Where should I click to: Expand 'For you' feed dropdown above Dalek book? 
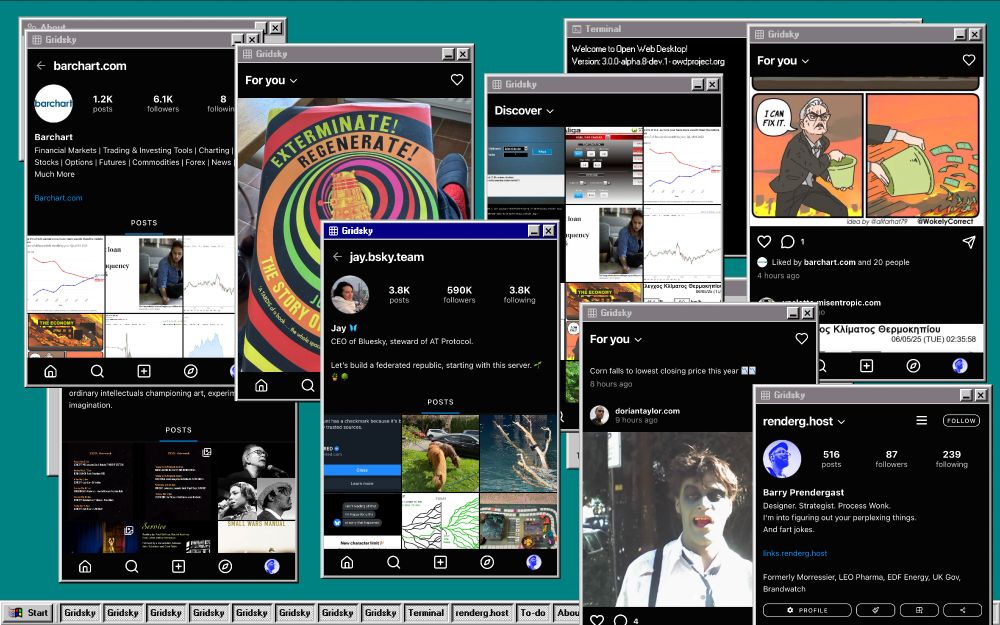coord(271,80)
